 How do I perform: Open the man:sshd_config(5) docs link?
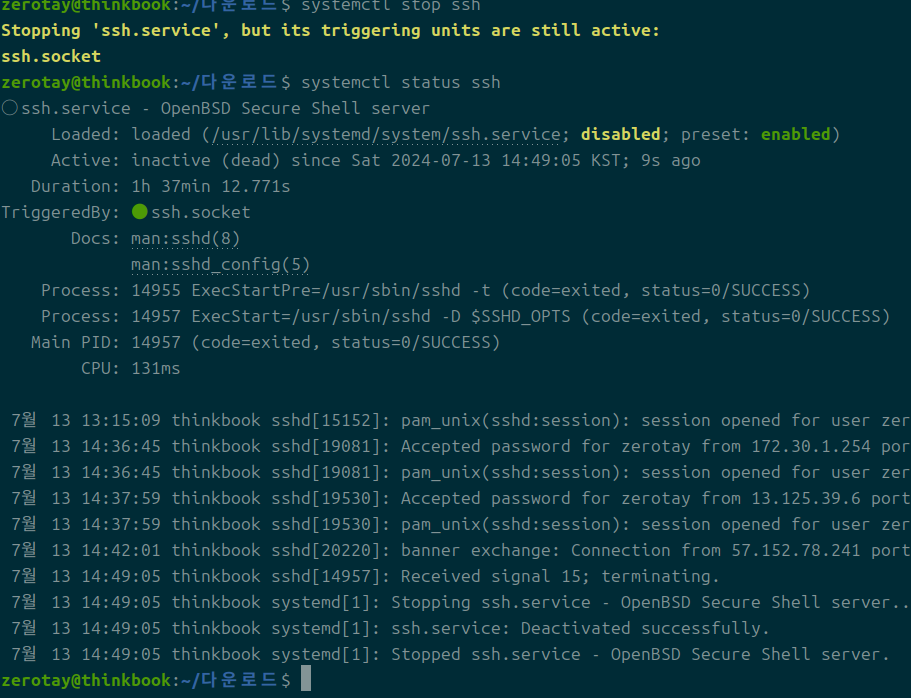click(x=220, y=264)
